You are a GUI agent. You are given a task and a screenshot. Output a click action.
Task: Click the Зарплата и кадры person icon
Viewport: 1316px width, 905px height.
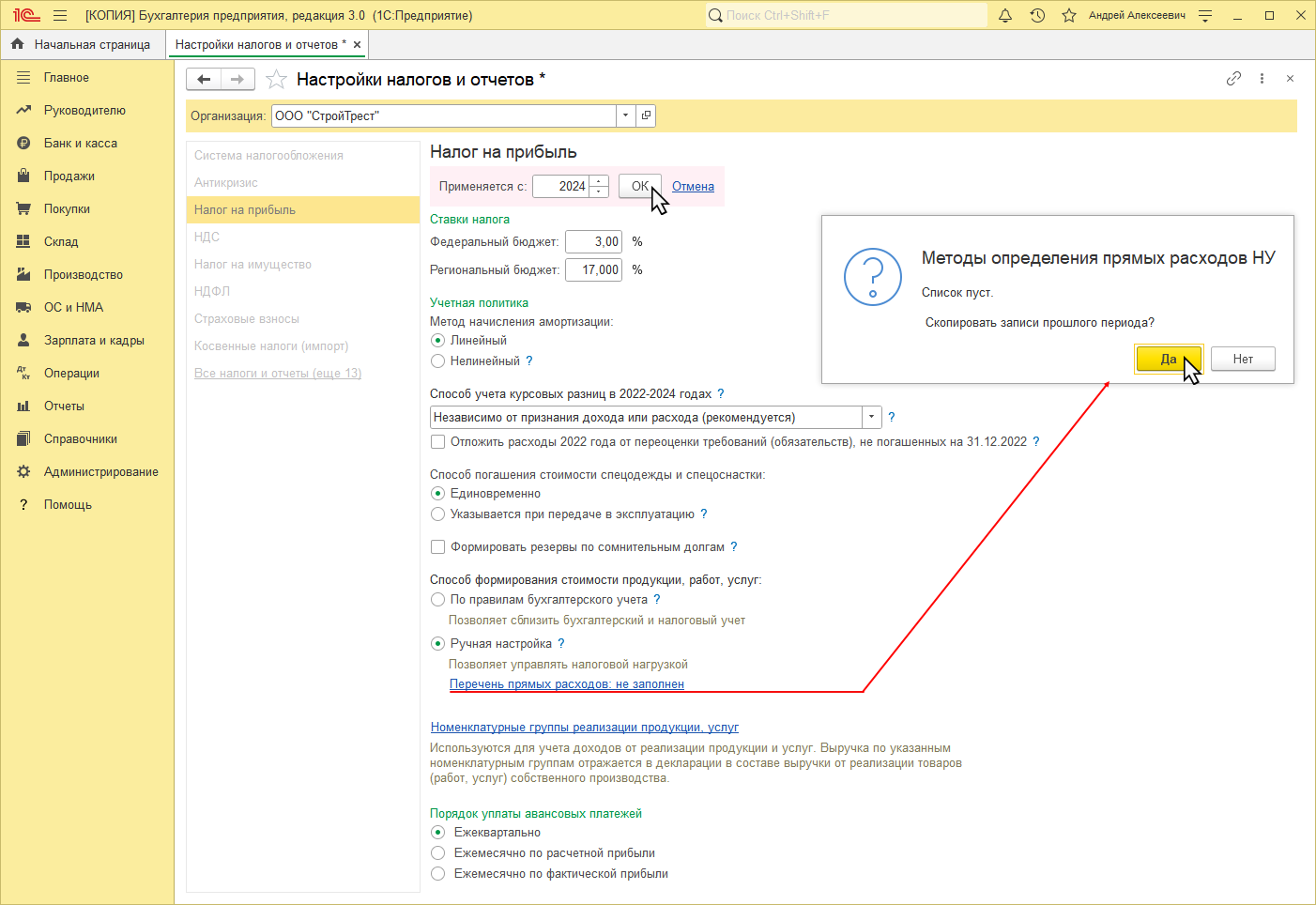coord(23,341)
